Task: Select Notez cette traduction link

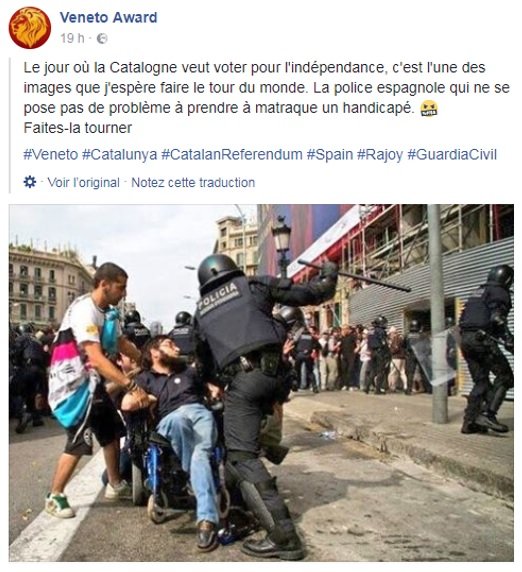Action: click(x=193, y=182)
